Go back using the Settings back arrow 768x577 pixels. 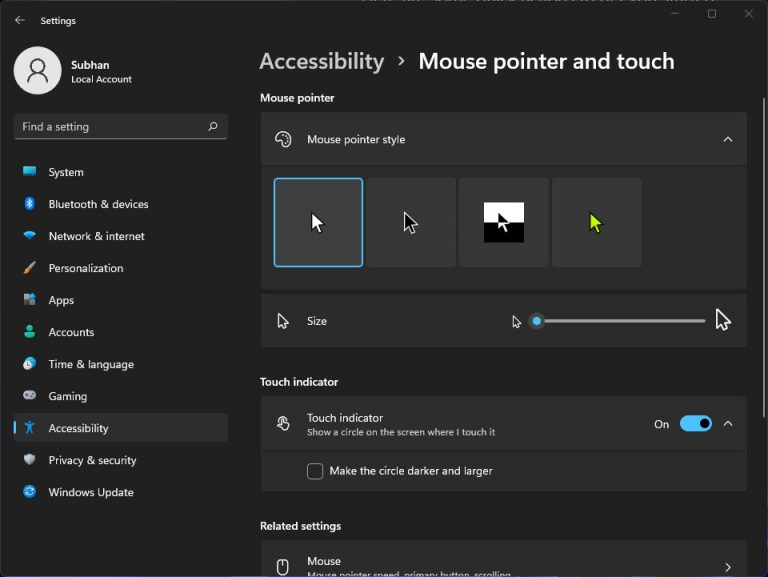click(x=20, y=20)
